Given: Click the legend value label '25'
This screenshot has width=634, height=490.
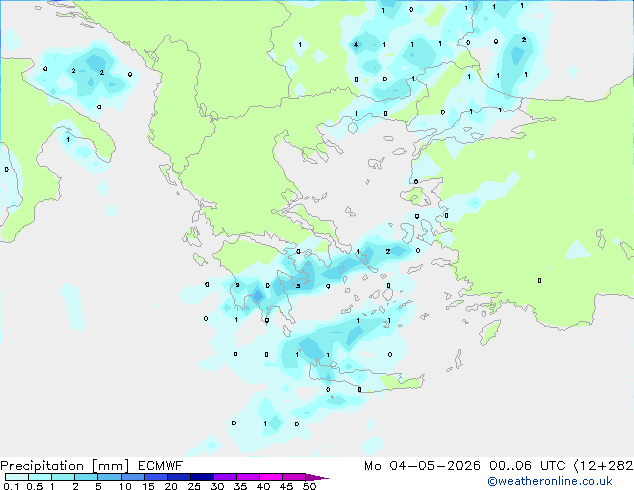Looking at the screenshot, I should pyautogui.click(x=194, y=486).
